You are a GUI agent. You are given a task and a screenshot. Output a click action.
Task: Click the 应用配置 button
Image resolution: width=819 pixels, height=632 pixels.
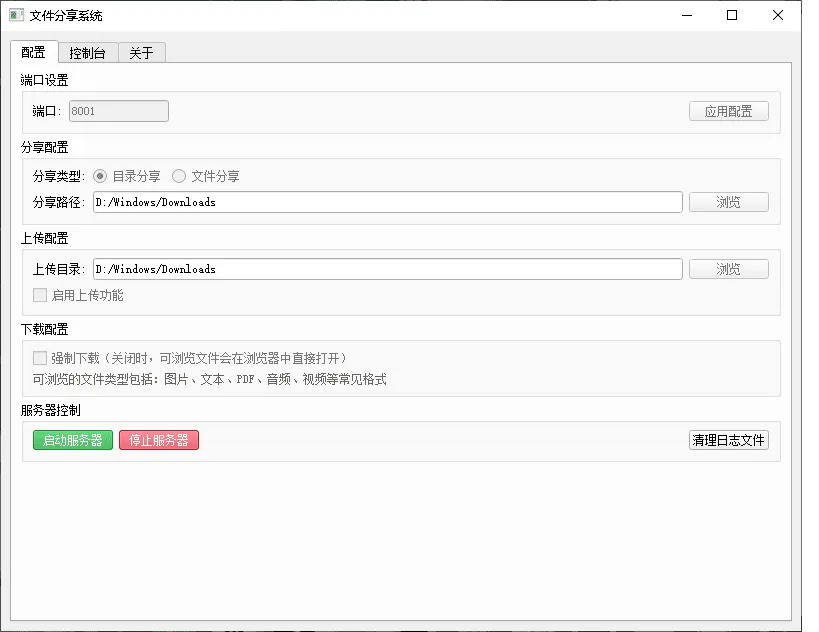[728, 110]
